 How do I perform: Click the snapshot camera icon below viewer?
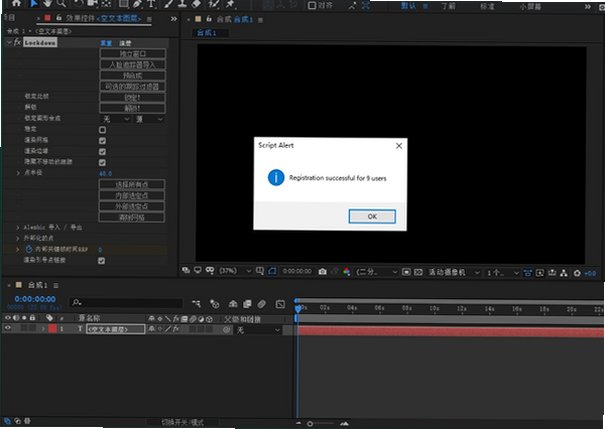(323, 272)
